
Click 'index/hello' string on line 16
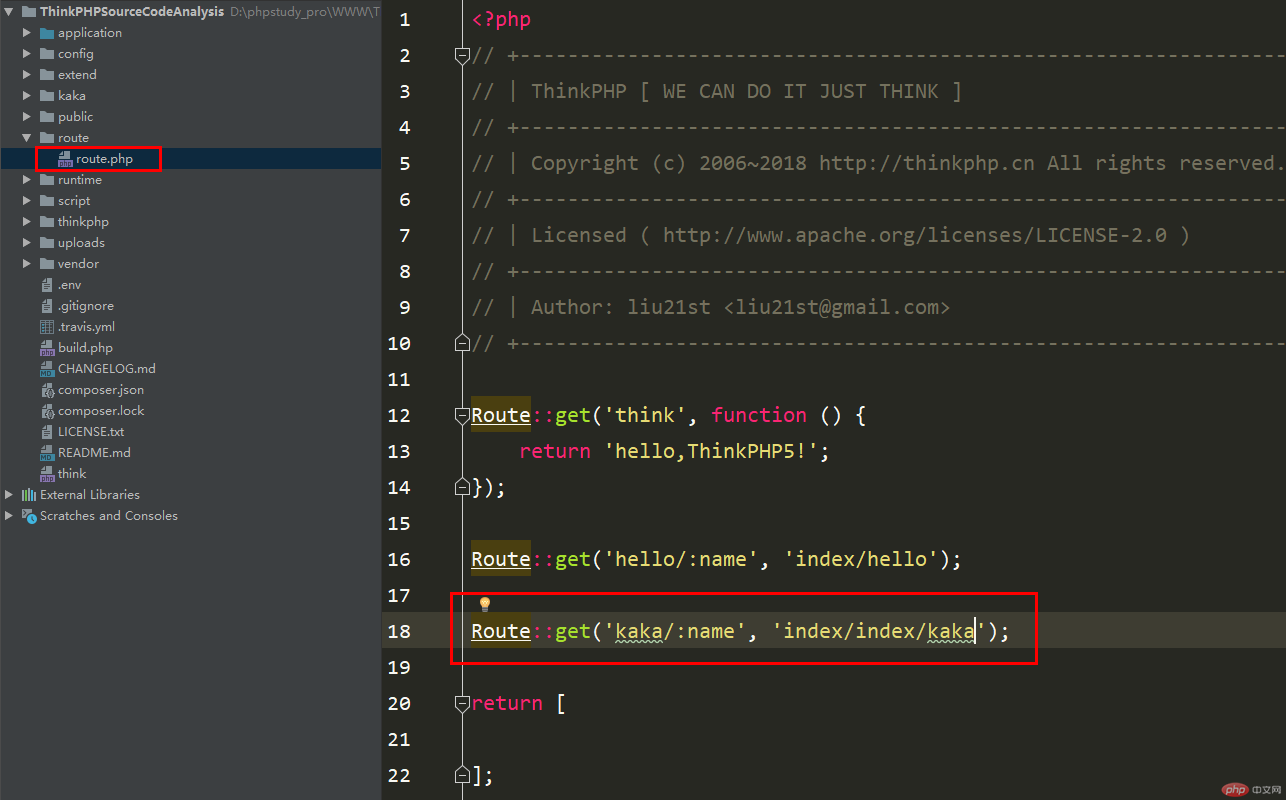pos(861,559)
